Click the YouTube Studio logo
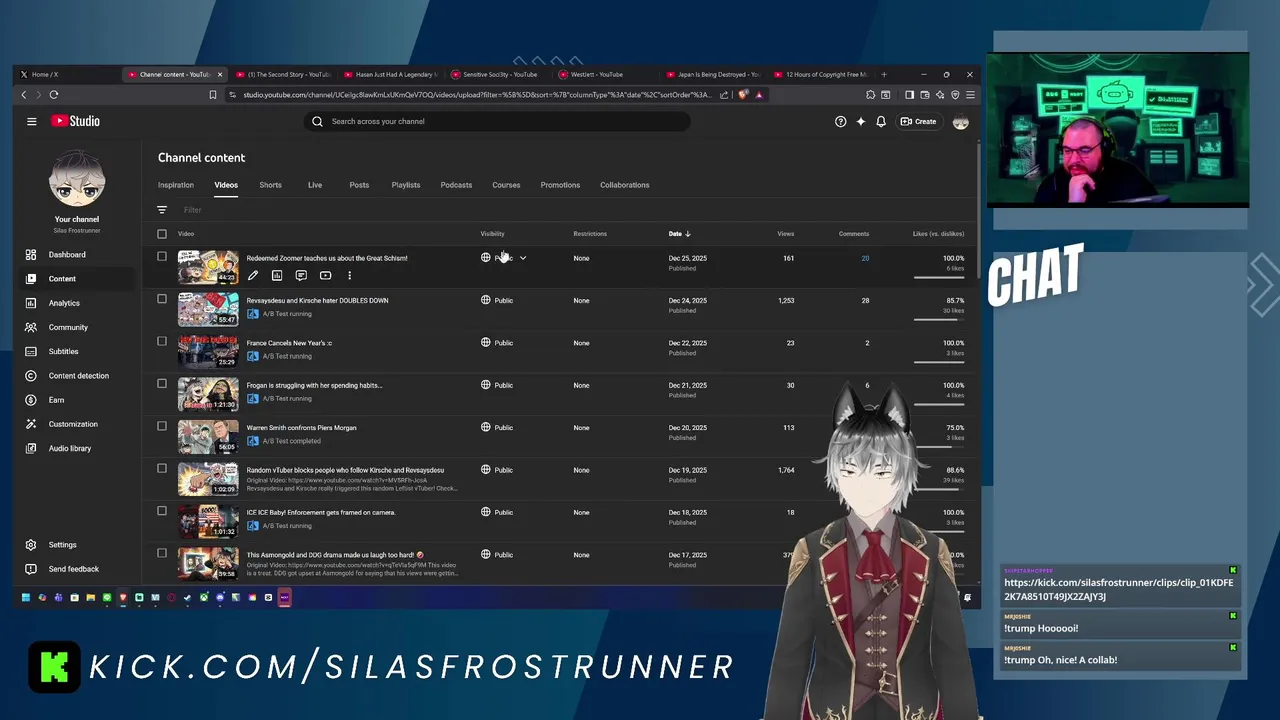 click(76, 121)
